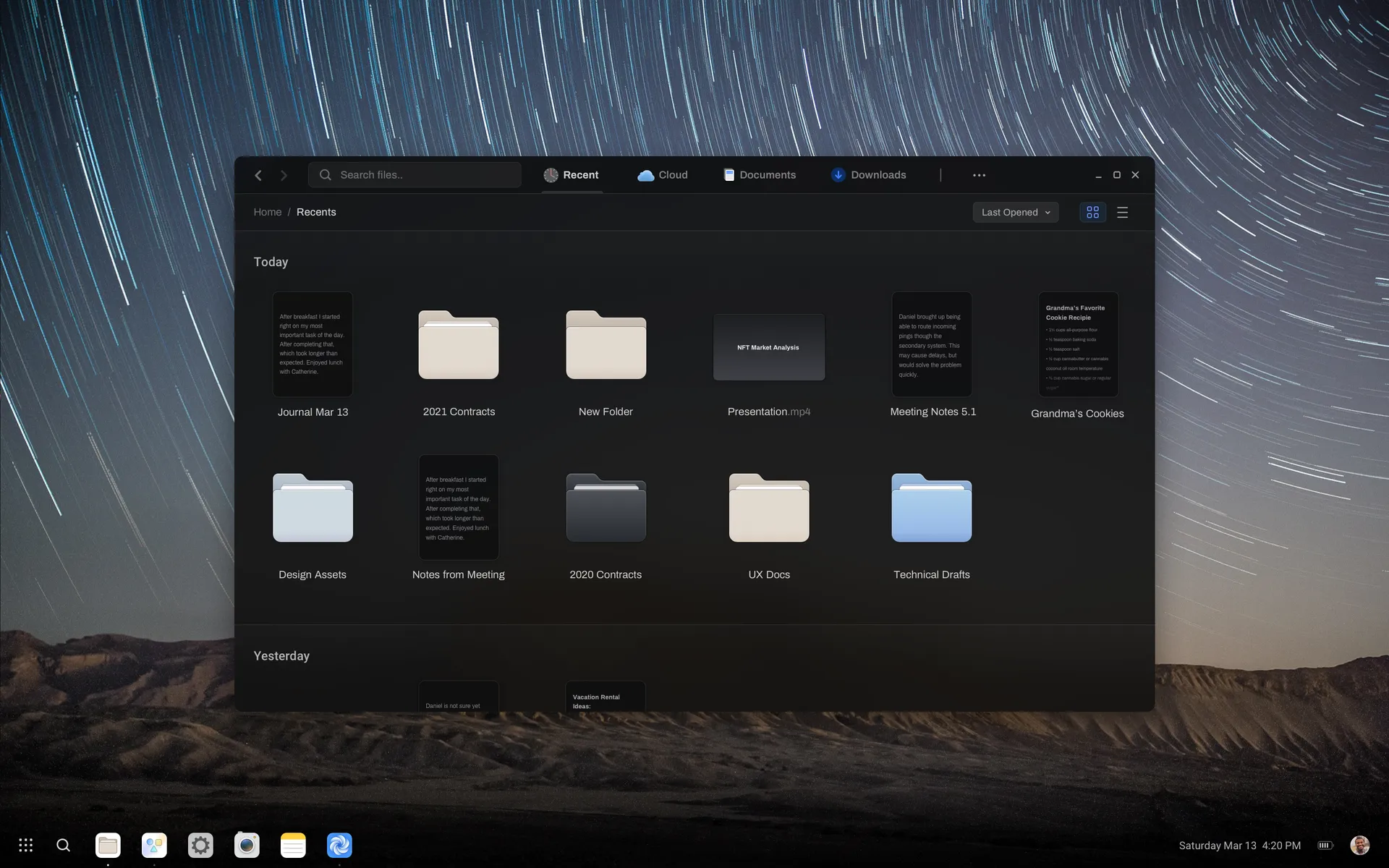Open Grandma's Cookies document thumbnail
Image resolution: width=1389 pixels, height=868 pixels.
coord(1078,344)
